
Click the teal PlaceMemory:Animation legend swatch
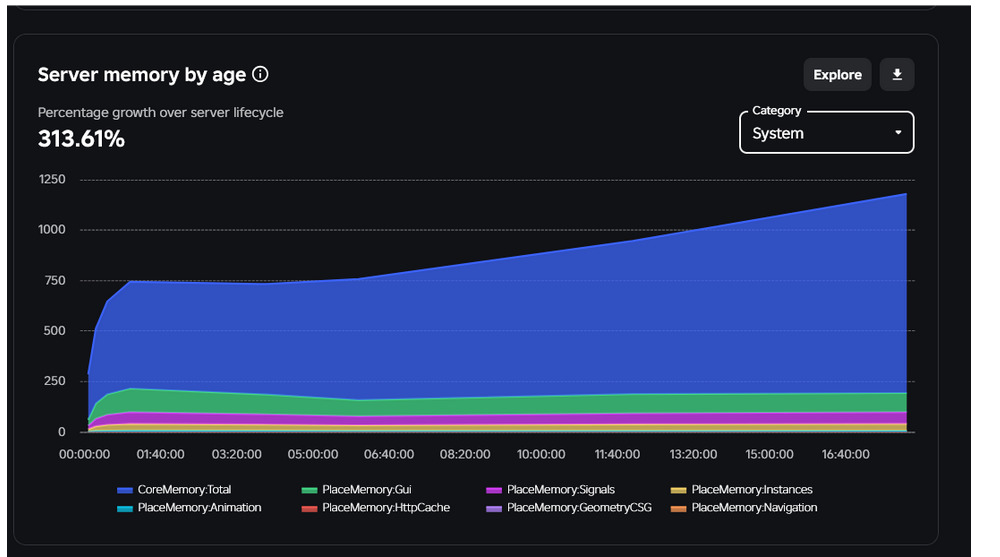[125, 509]
